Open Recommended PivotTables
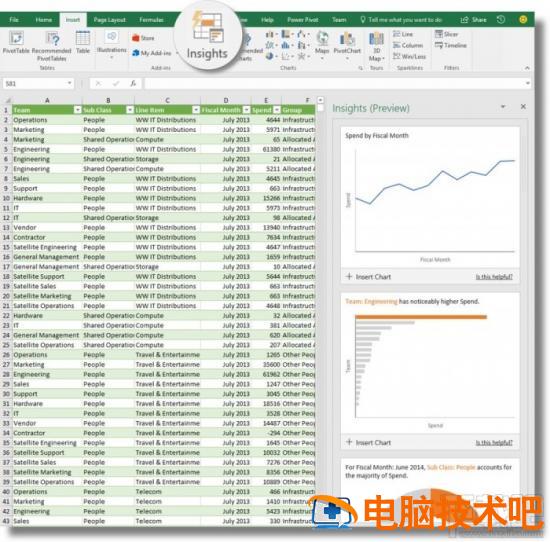Viewport: 550px width, 542px height. coord(52,46)
